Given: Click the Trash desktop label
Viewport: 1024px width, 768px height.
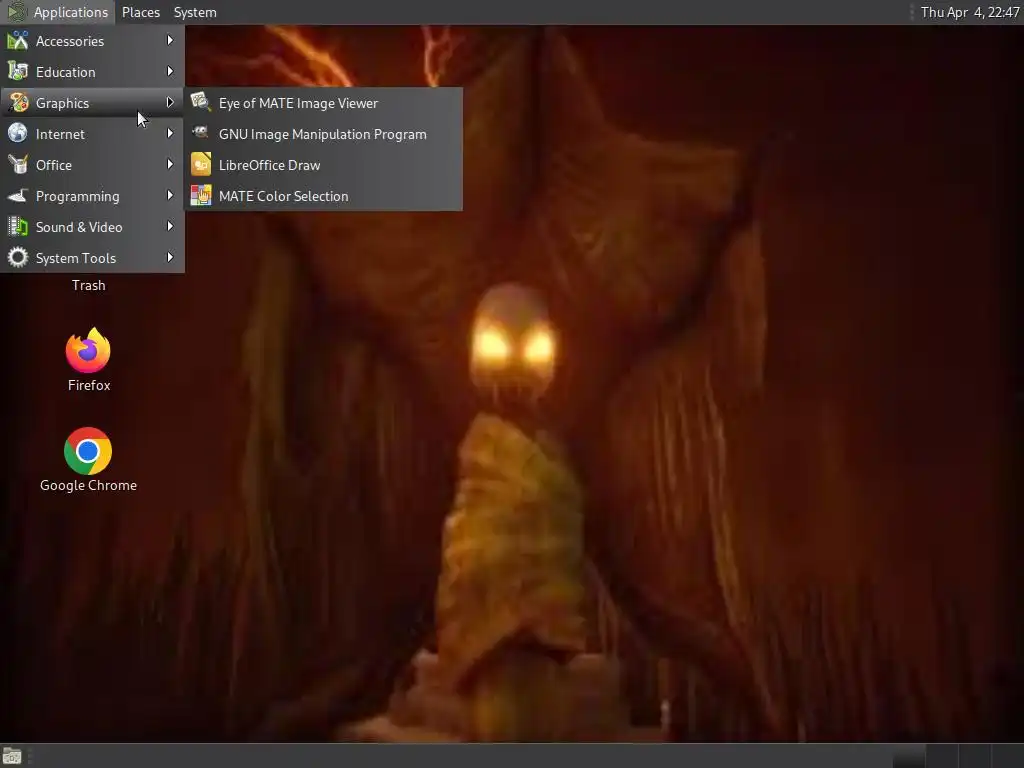Looking at the screenshot, I should (x=88, y=285).
